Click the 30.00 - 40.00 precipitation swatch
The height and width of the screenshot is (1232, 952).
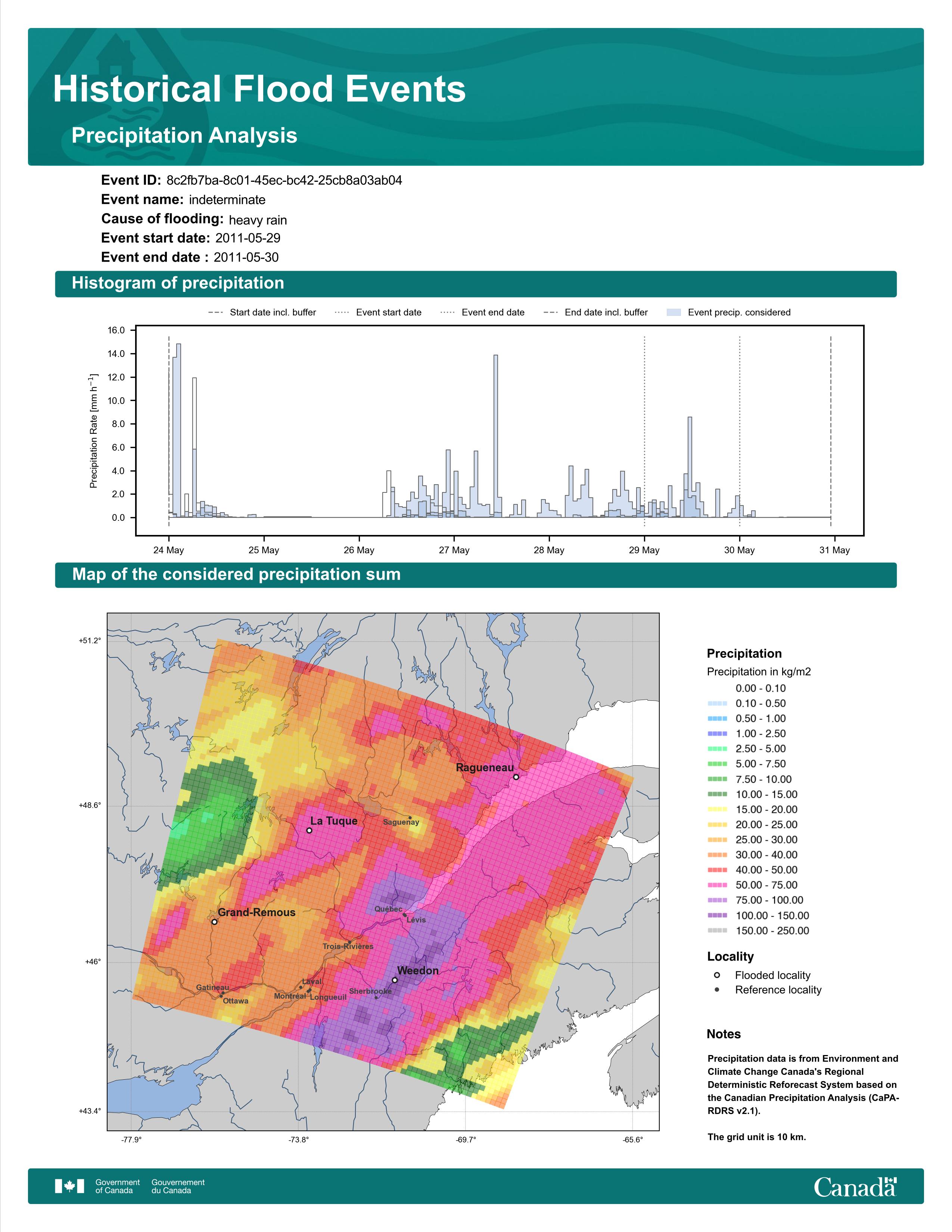tap(717, 855)
